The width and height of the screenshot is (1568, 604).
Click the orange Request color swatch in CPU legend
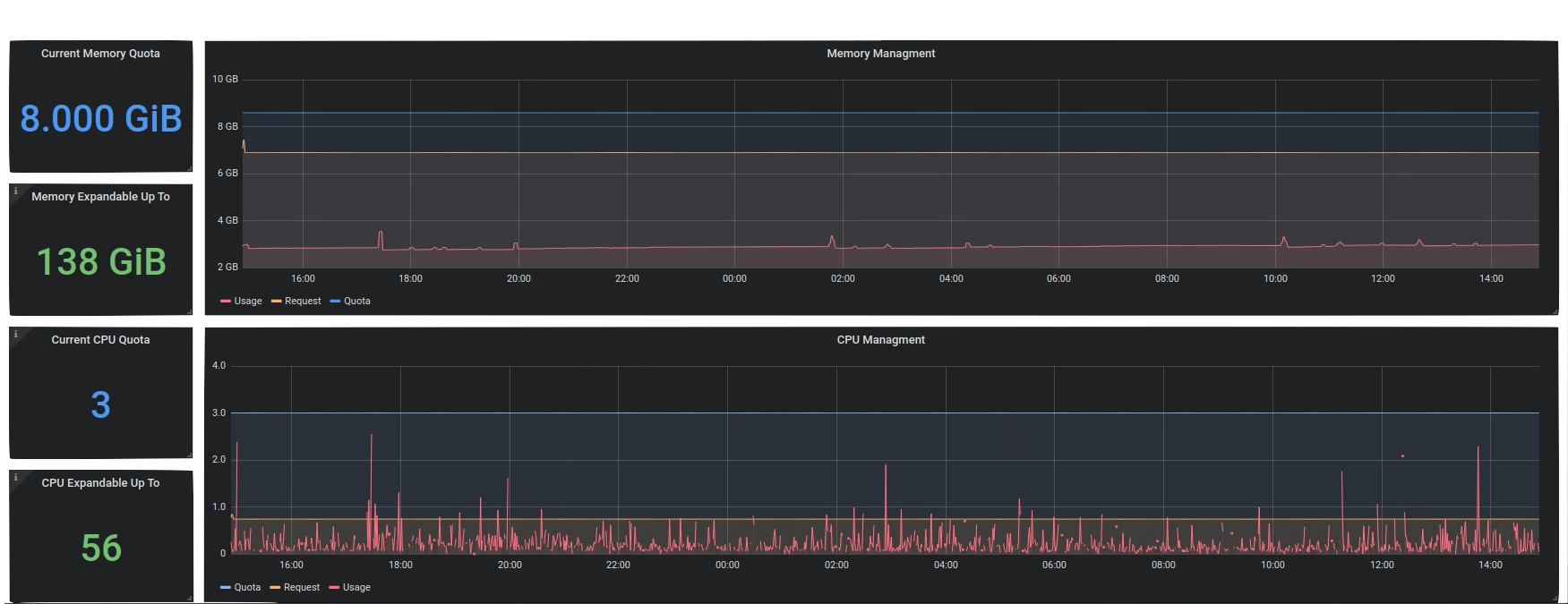pos(276,588)
